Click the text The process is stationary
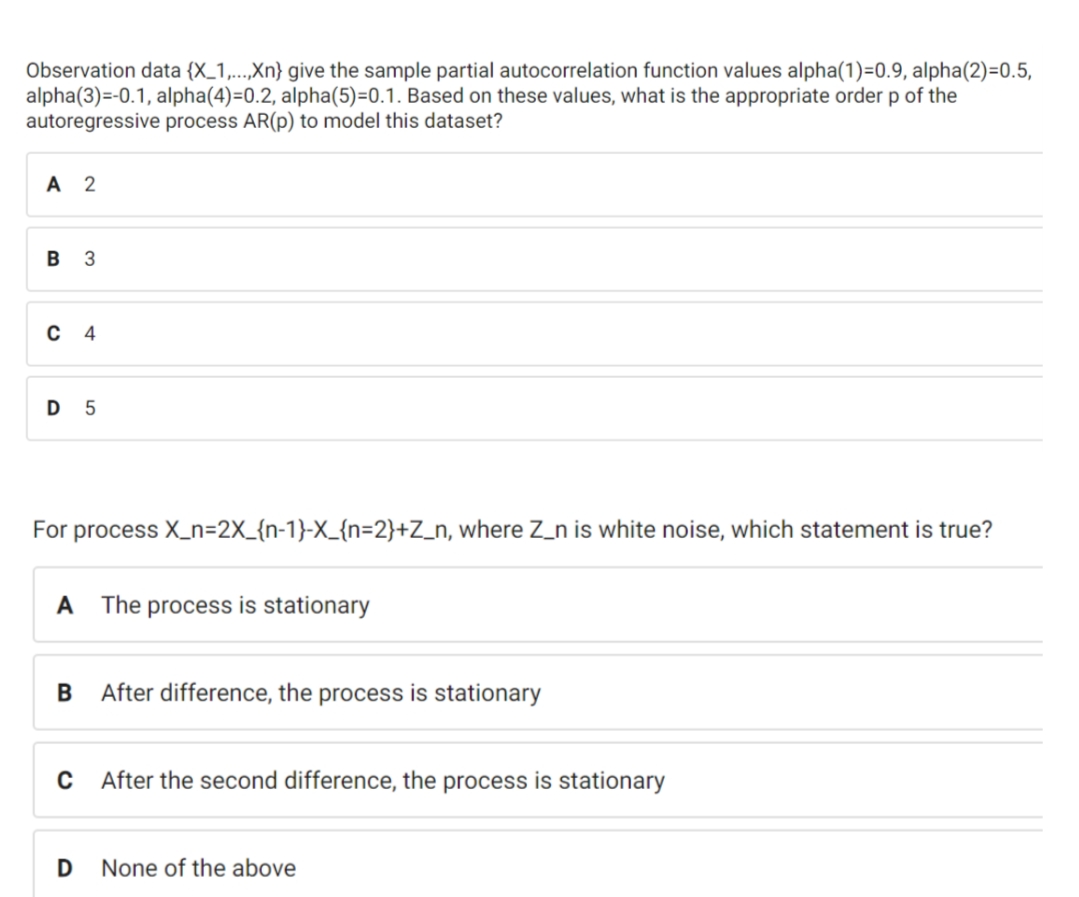The image size is (1079, 897). click(235, 605)
